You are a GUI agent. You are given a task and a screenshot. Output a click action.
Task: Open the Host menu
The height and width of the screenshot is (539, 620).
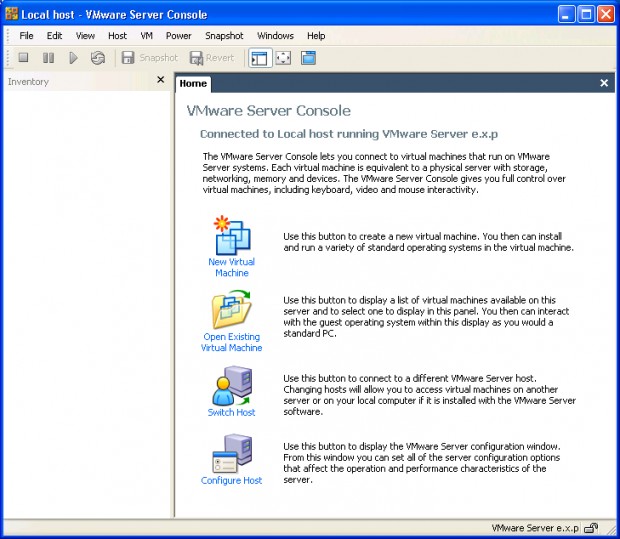pos(117,36)
